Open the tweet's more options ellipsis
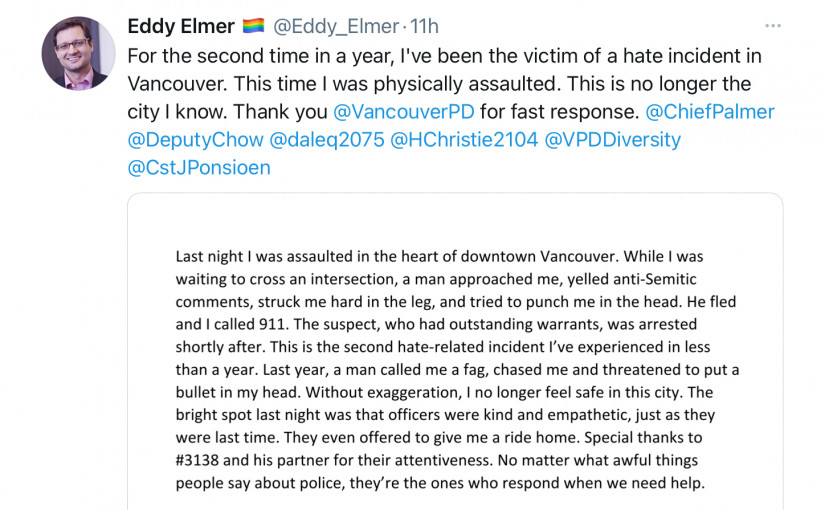 click(773, 26)
